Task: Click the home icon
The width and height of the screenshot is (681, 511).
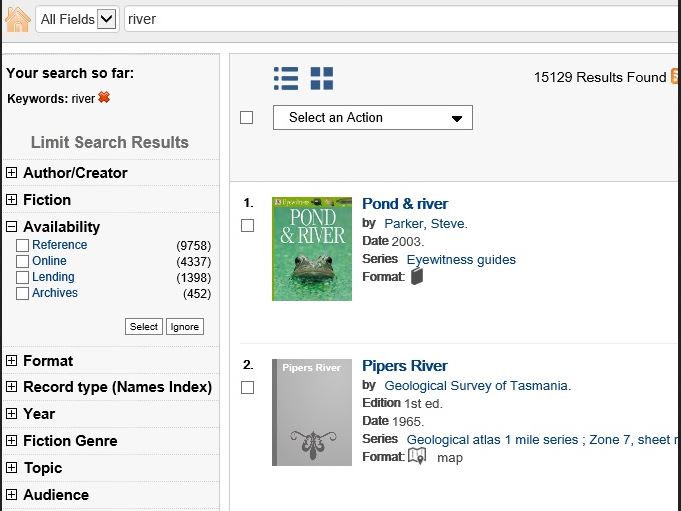Action: 17,18
